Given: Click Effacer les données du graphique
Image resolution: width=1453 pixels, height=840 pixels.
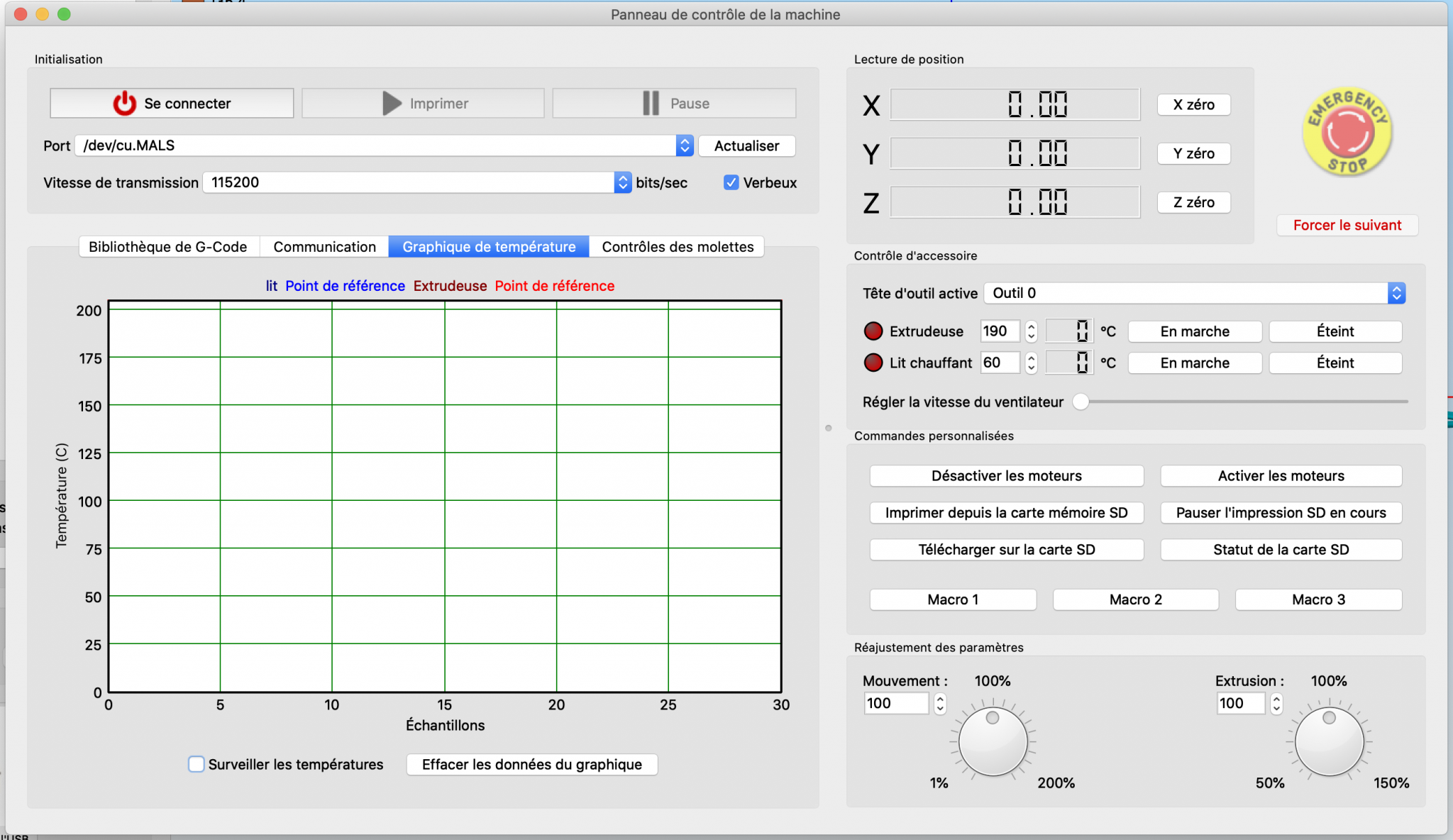Looking at the screenshot, I should (531, 764).
